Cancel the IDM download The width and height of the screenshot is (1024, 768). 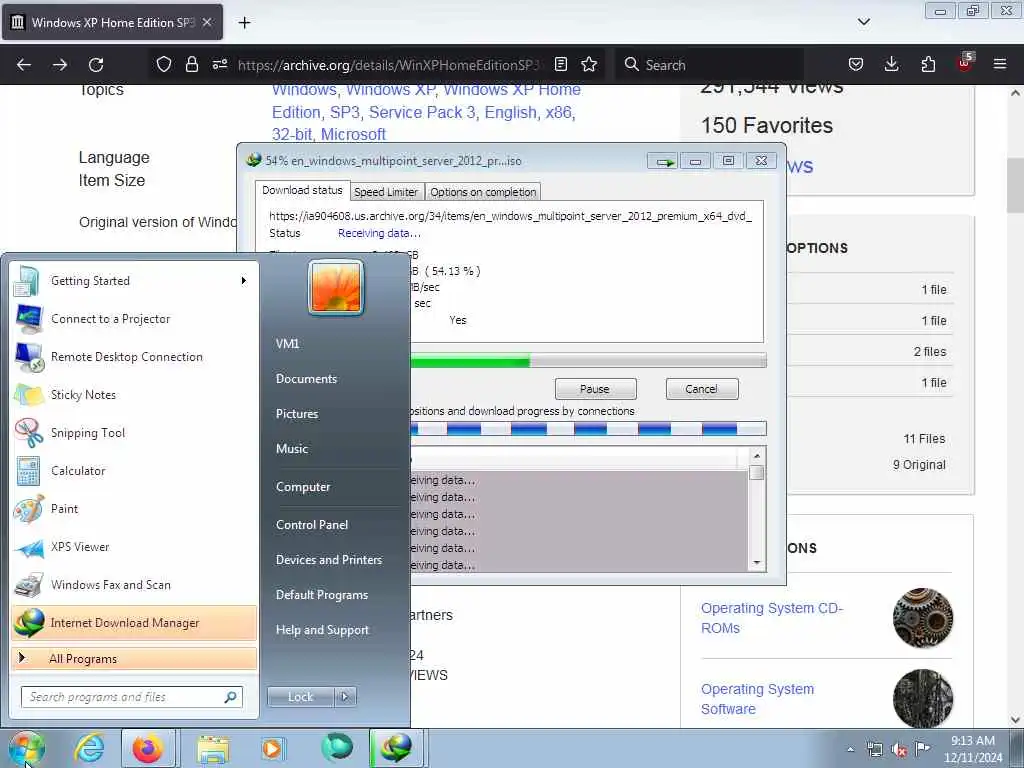[702, 389]
